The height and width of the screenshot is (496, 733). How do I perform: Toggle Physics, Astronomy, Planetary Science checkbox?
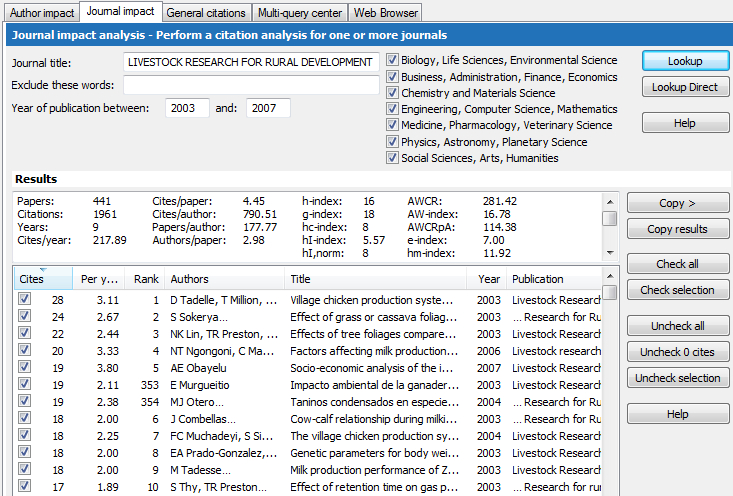tap(392, 142)
